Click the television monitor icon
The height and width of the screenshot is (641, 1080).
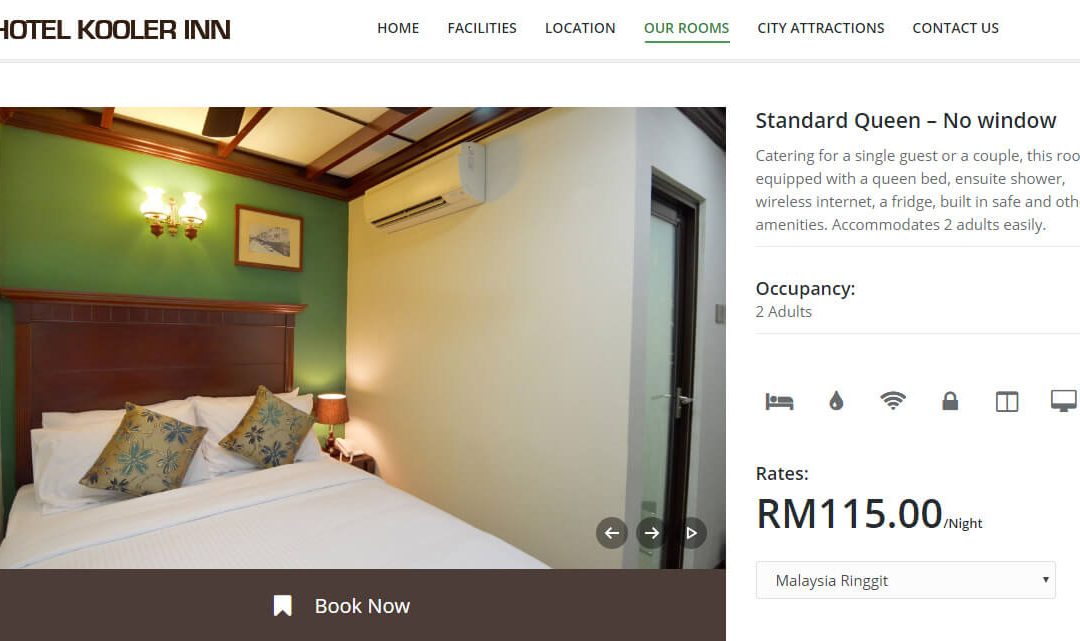coord(1063,401)
